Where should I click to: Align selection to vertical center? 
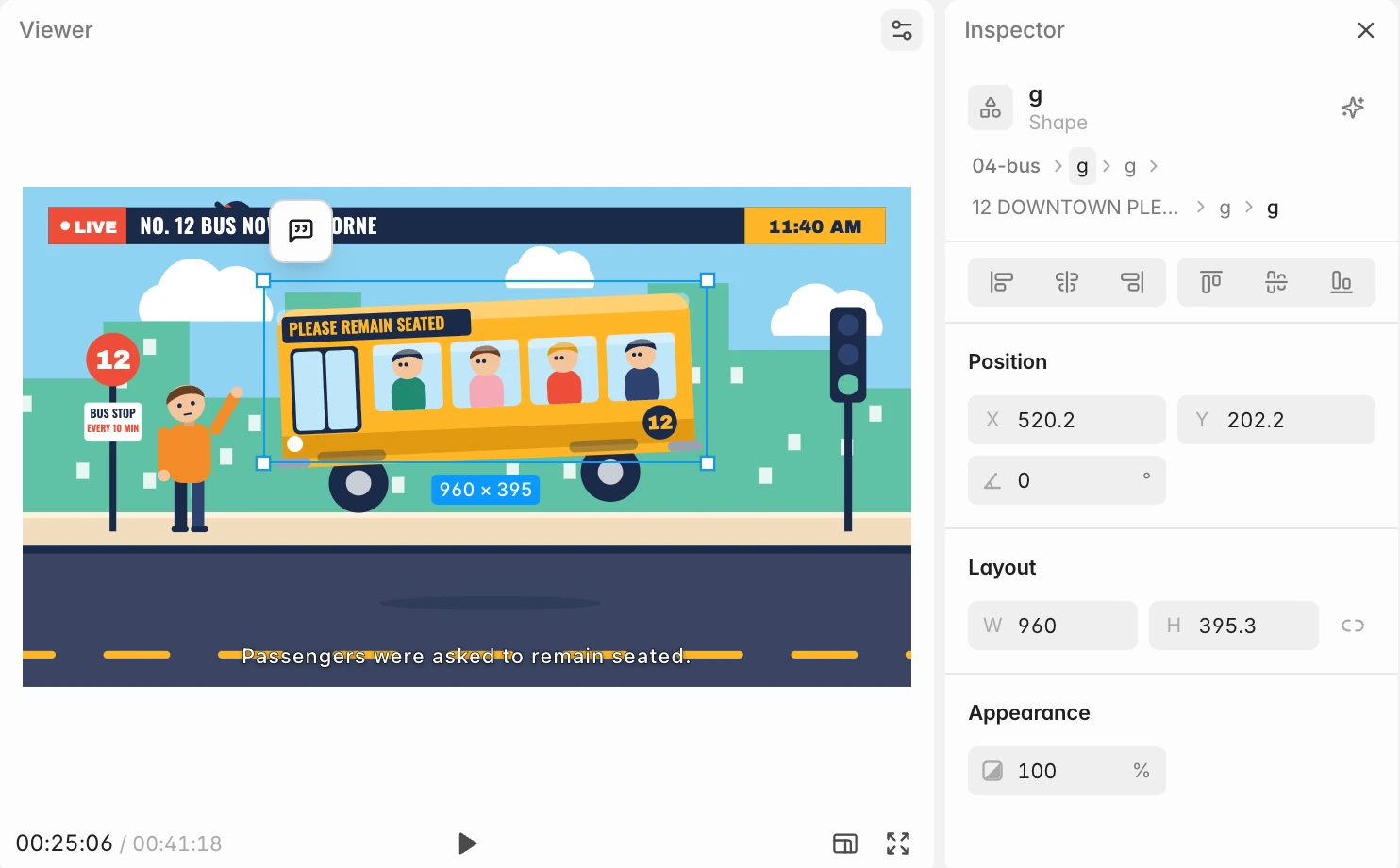[1276, 282]
